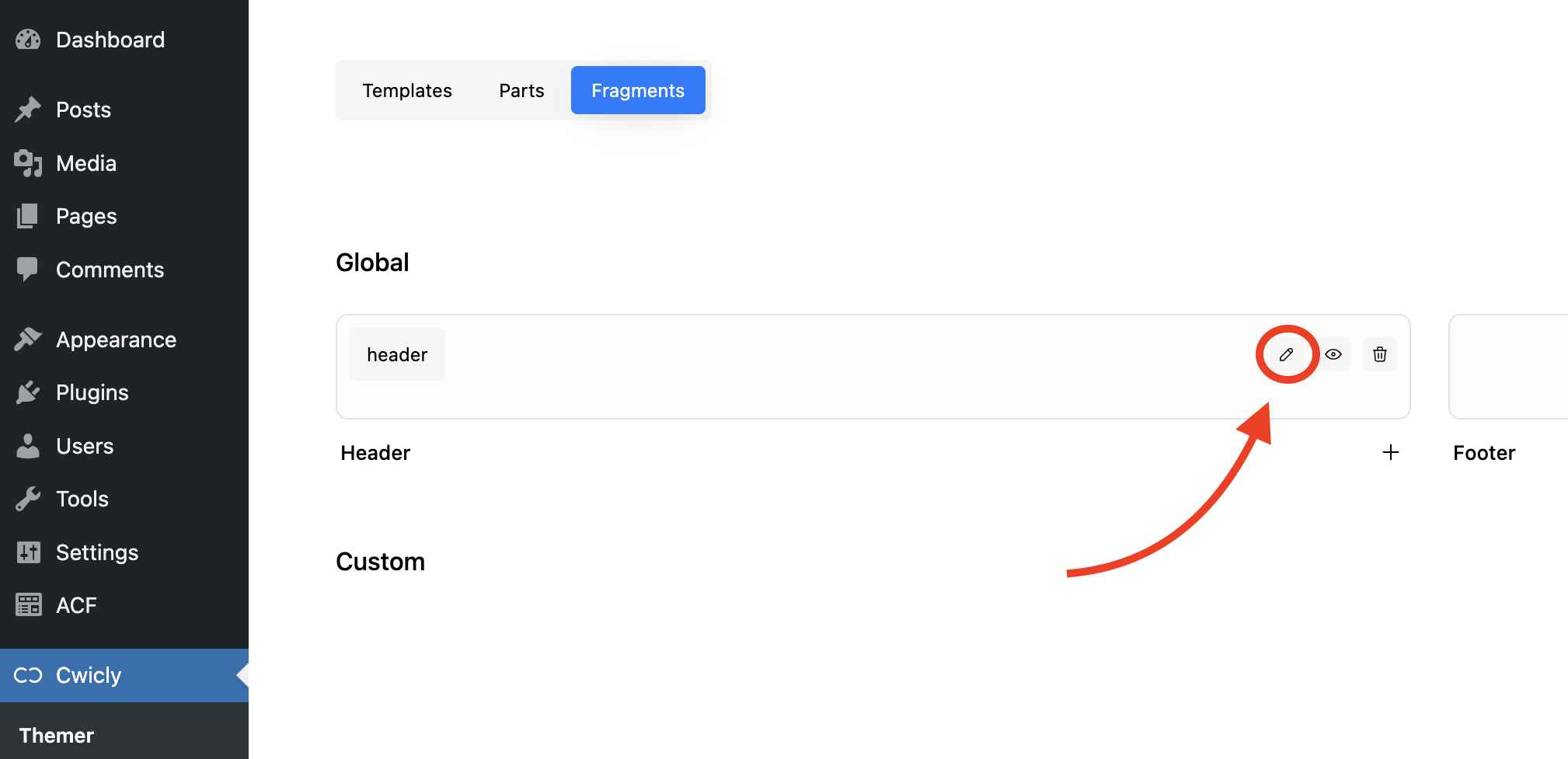Open the ACF menu item
This screenshot has height=759, width=1568.
click(x=76, y=605)
